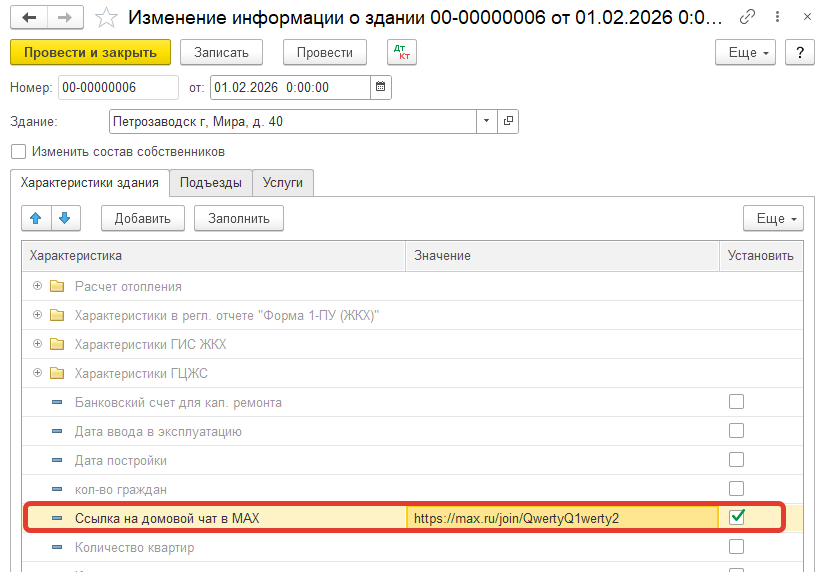Image resolution: width=822 pixels, height=572 pixels.
Task: Open the ДтКт postings icon button
Action: point(401,53)
